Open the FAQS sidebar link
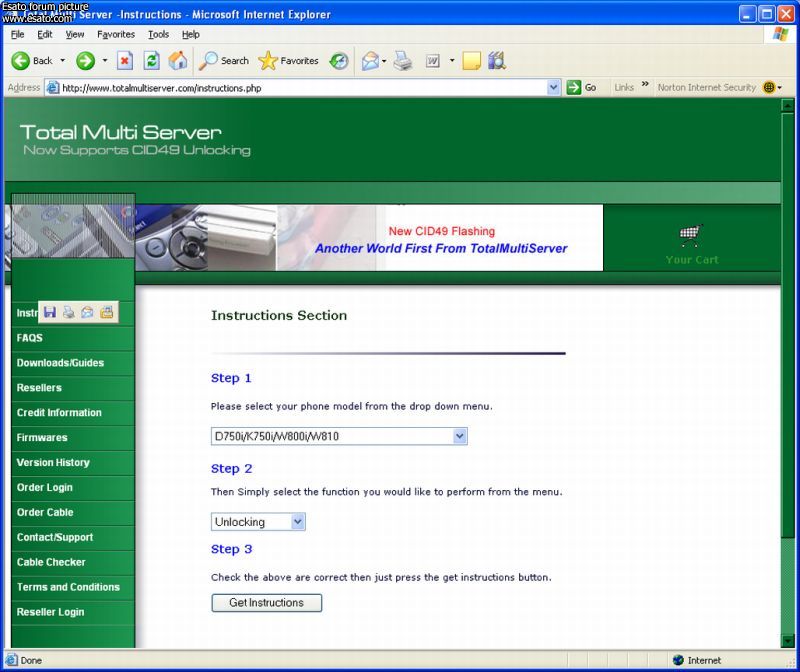The width and height of the screenshot is (800, 672). pos(30,338)
